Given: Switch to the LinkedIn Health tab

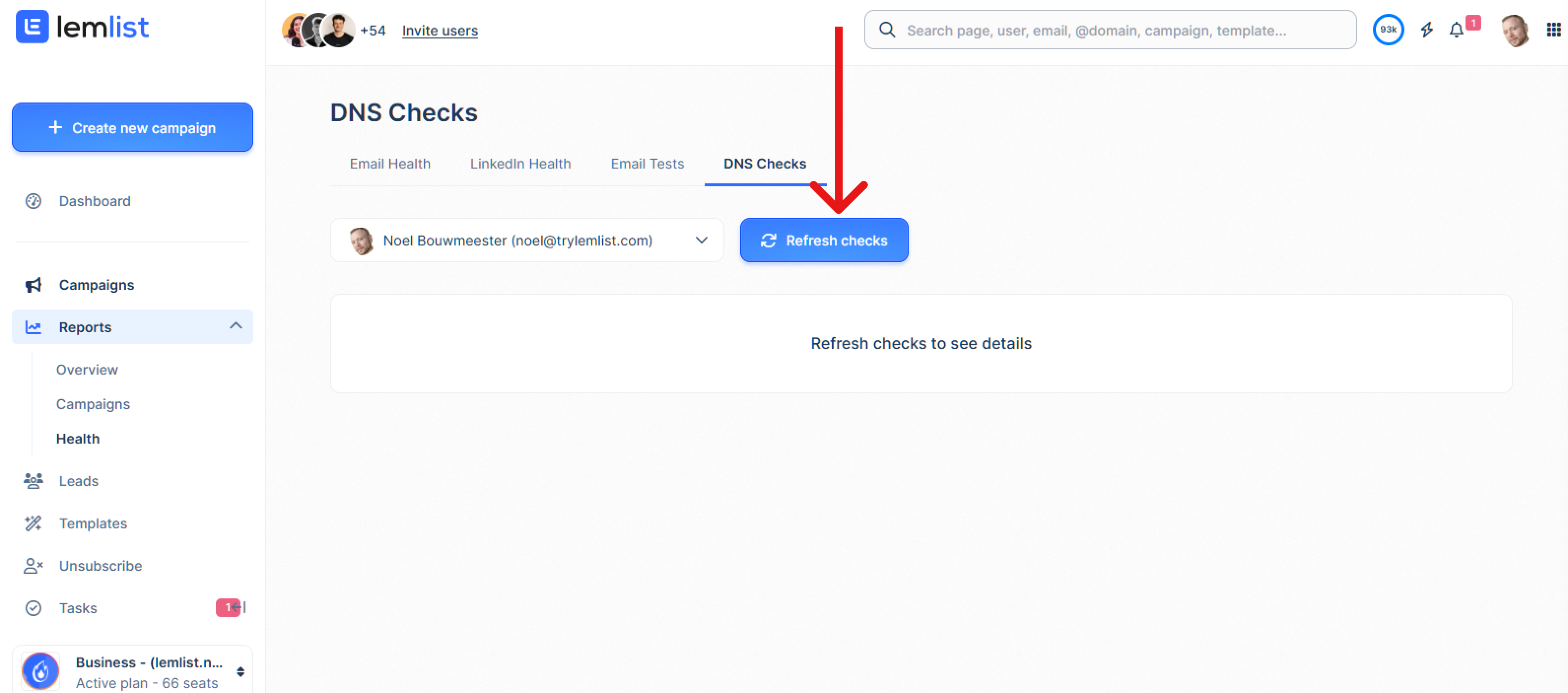Looking at the screenshot, I should pos(520,164).
